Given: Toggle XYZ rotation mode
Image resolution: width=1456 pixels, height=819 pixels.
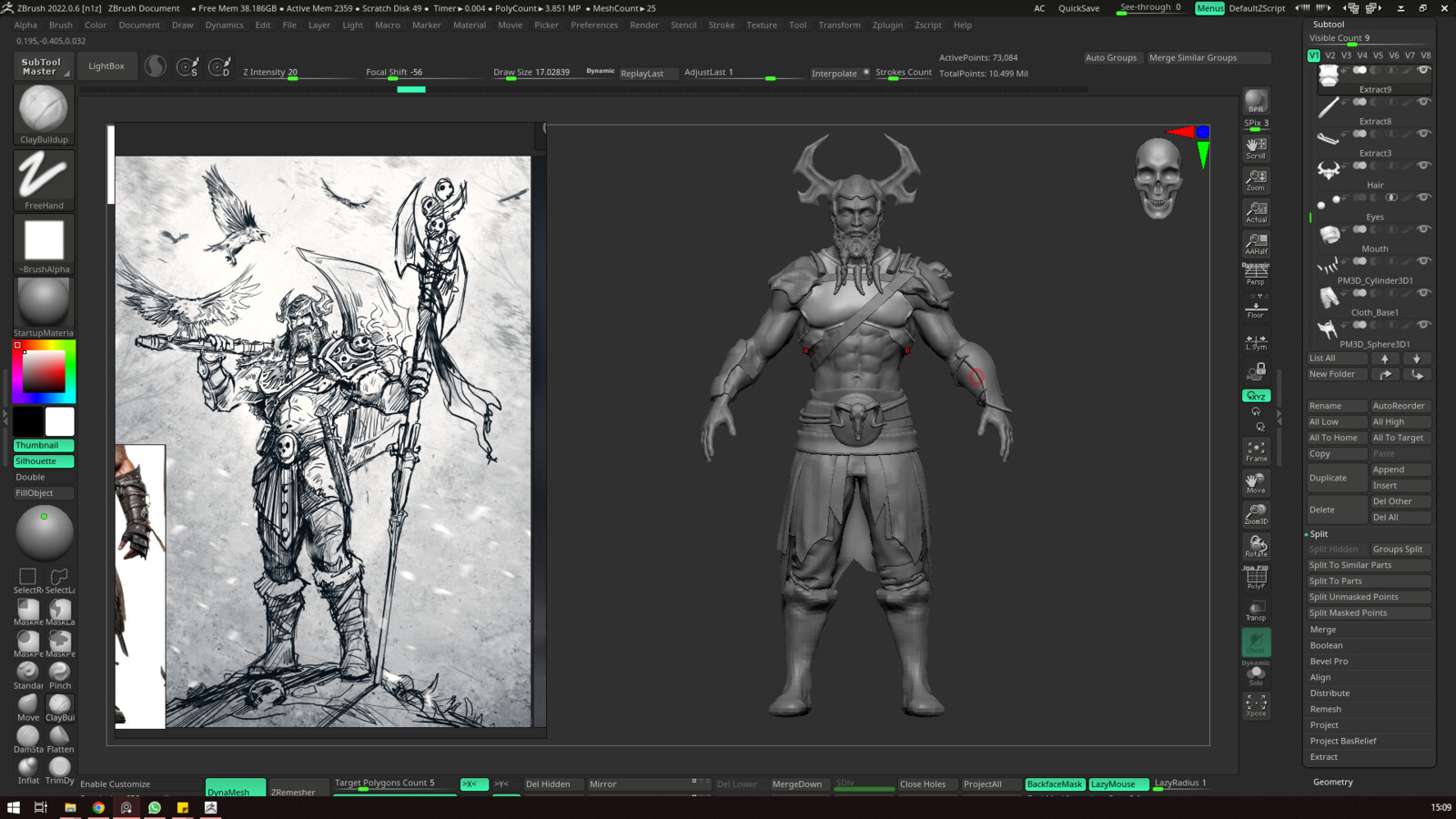Looking at the screenshot, I should pos(1256,396).
